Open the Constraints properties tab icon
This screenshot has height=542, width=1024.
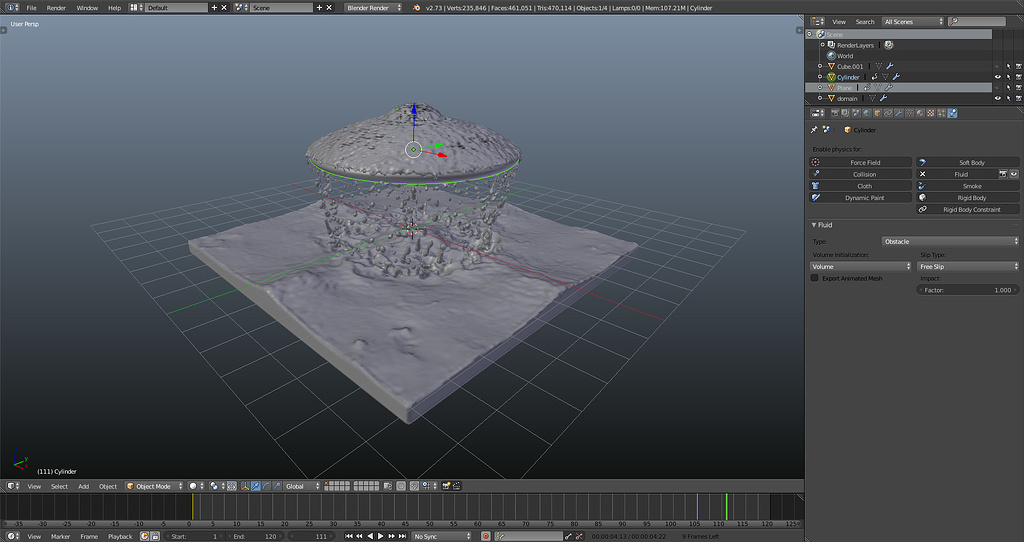(x=888, y=113)
